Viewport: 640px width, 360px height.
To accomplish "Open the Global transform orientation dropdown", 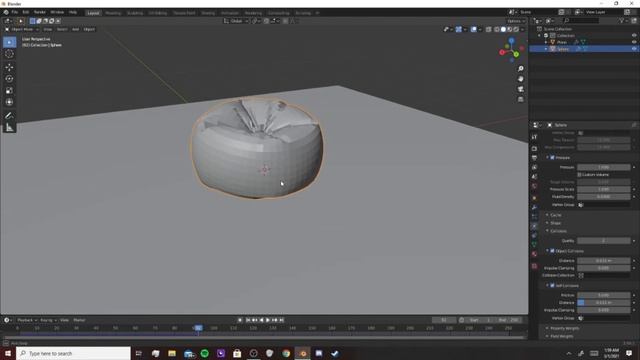I will click(236, 21).
